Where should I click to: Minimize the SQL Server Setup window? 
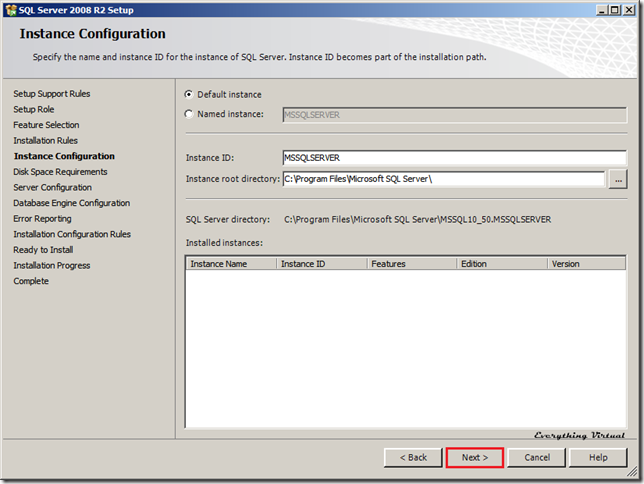point(602,10)
